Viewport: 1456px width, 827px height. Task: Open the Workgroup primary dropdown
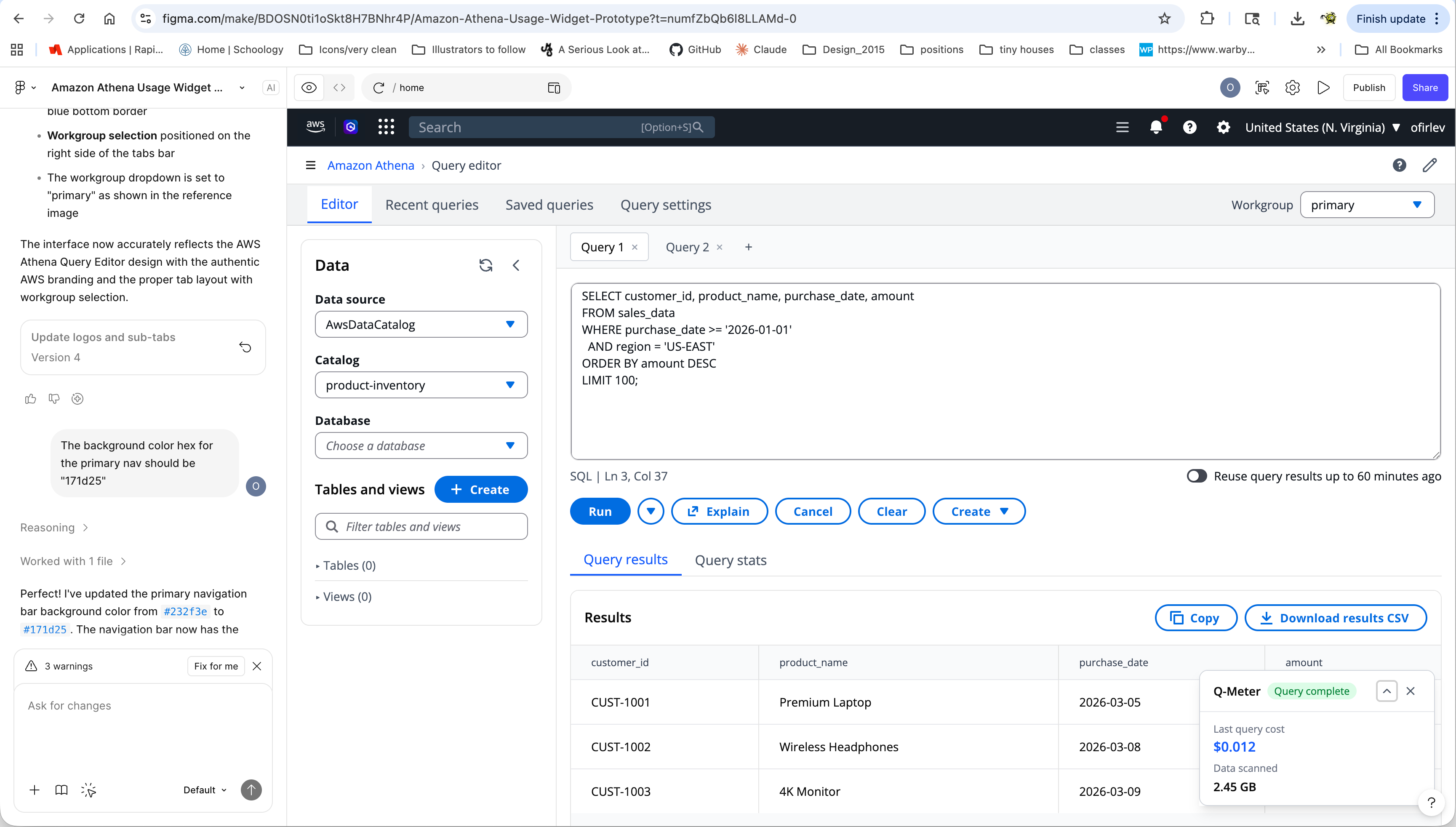1368,205
